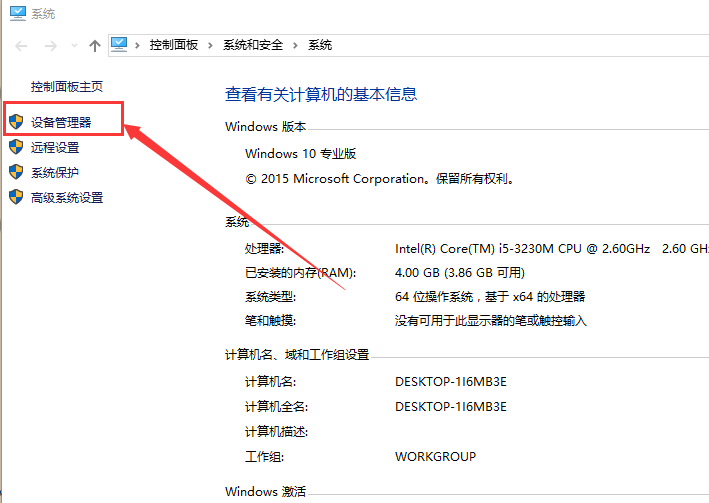This screenshot has width=709, height=503.
Task: Click the shield icon beside 设备管理器
Action: coord(16,121)
